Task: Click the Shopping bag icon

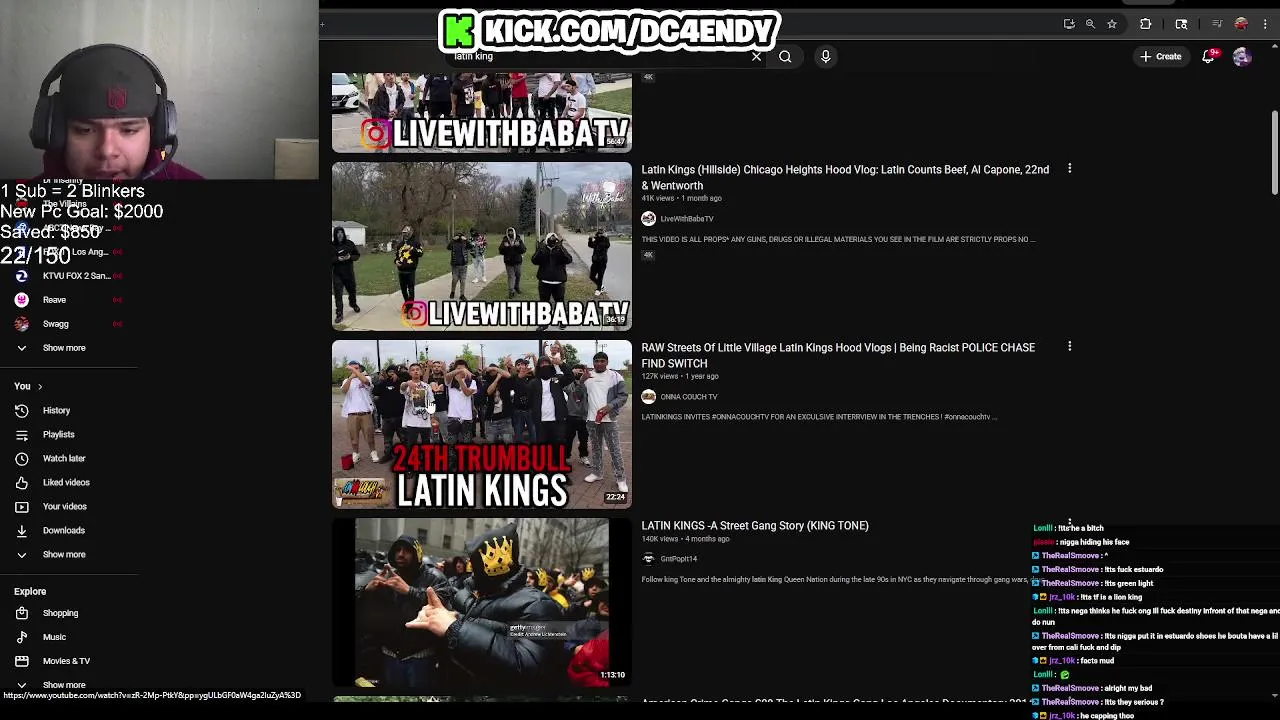Action: 22,613
